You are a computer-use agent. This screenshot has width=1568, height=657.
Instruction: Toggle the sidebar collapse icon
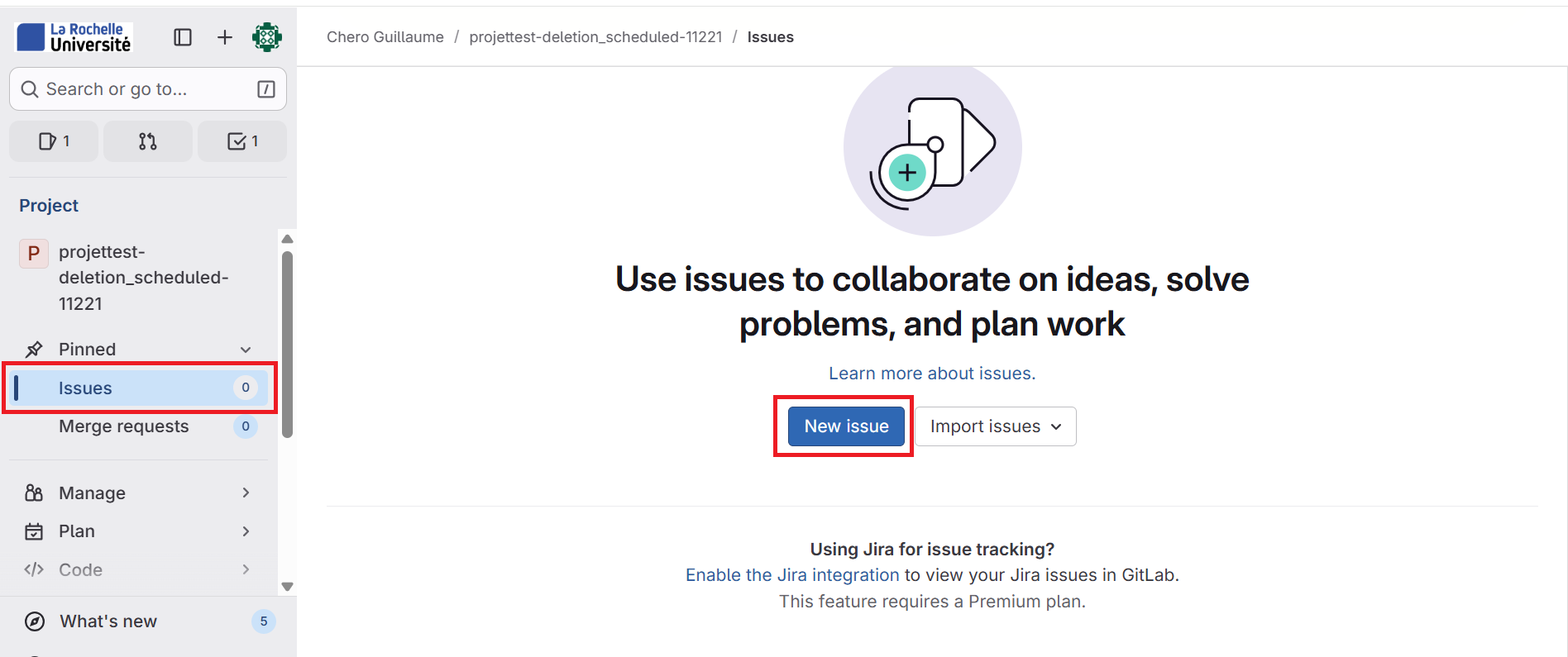[183, 37]
